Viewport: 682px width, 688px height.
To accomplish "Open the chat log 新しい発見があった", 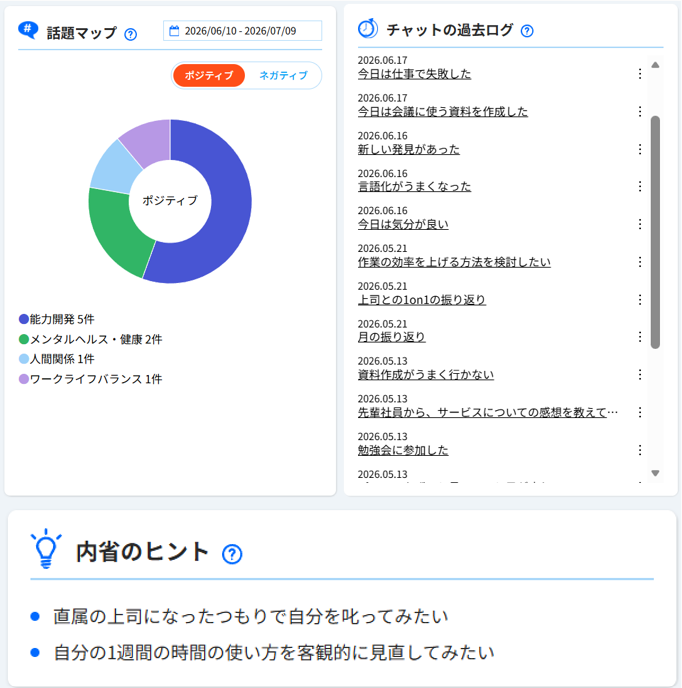I will [x=409, y=149].
